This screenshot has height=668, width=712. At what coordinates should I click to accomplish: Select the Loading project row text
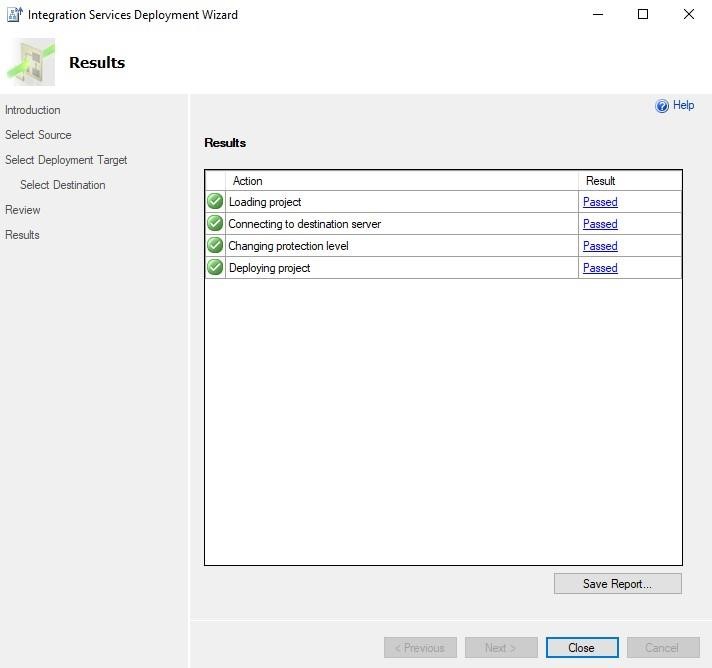point(265,202)
